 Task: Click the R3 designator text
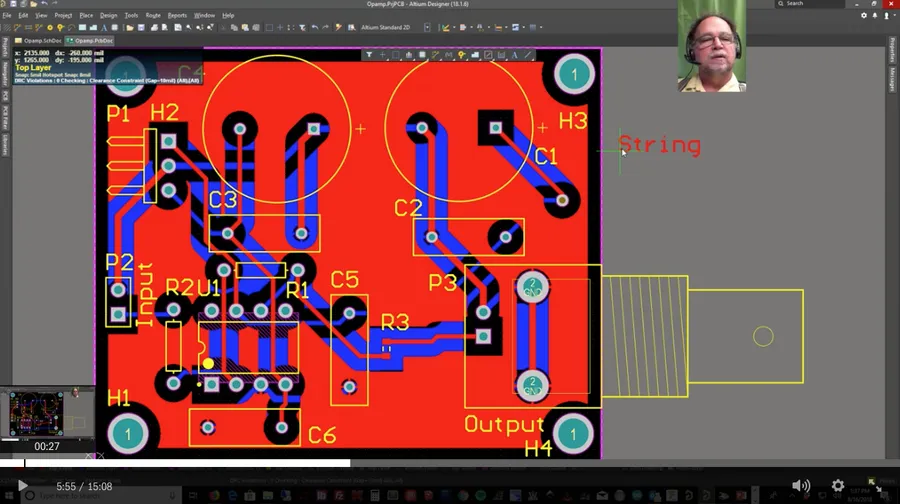(x=395, y=323)
